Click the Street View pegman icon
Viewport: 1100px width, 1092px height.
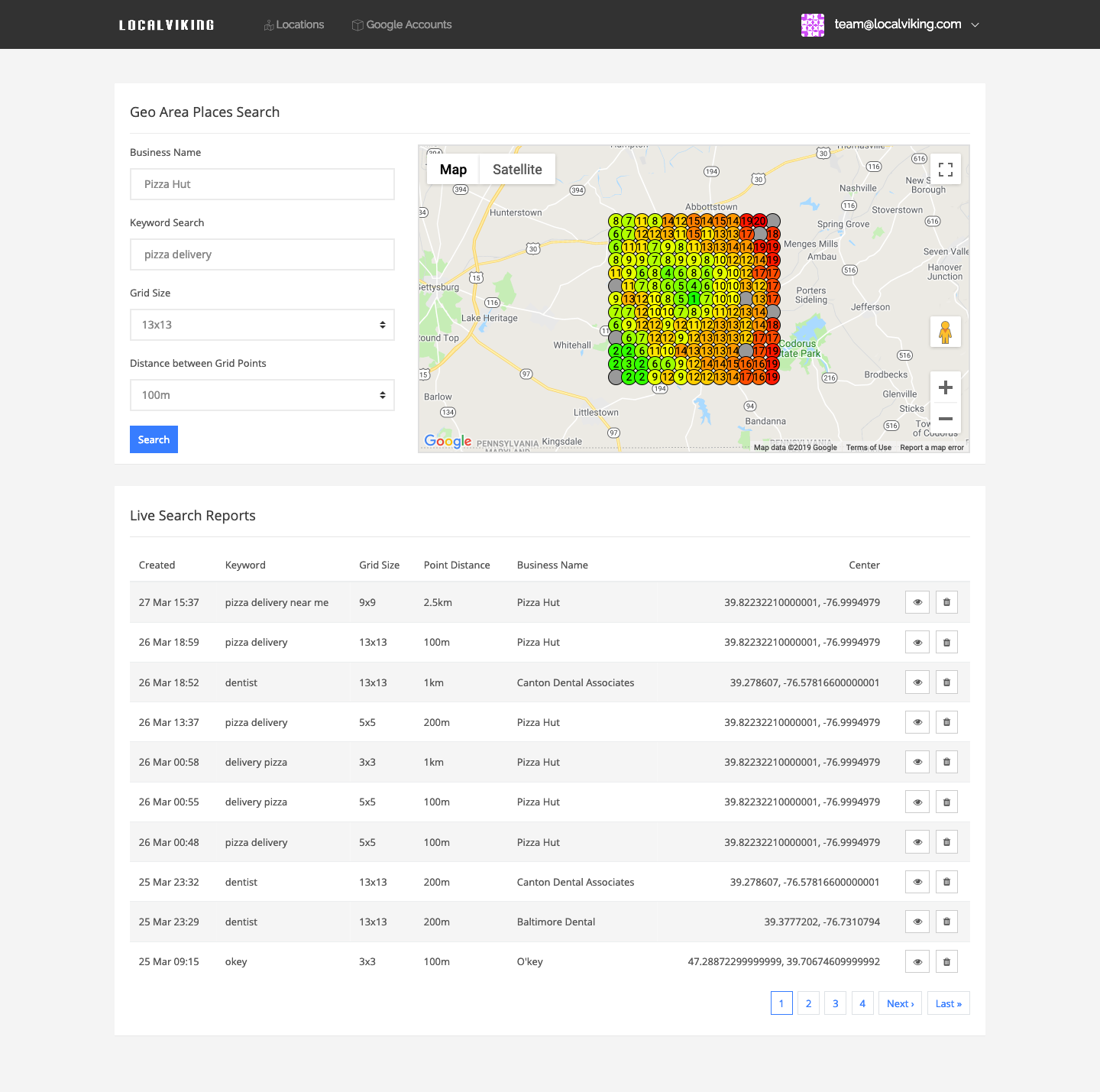click(946, 332)
